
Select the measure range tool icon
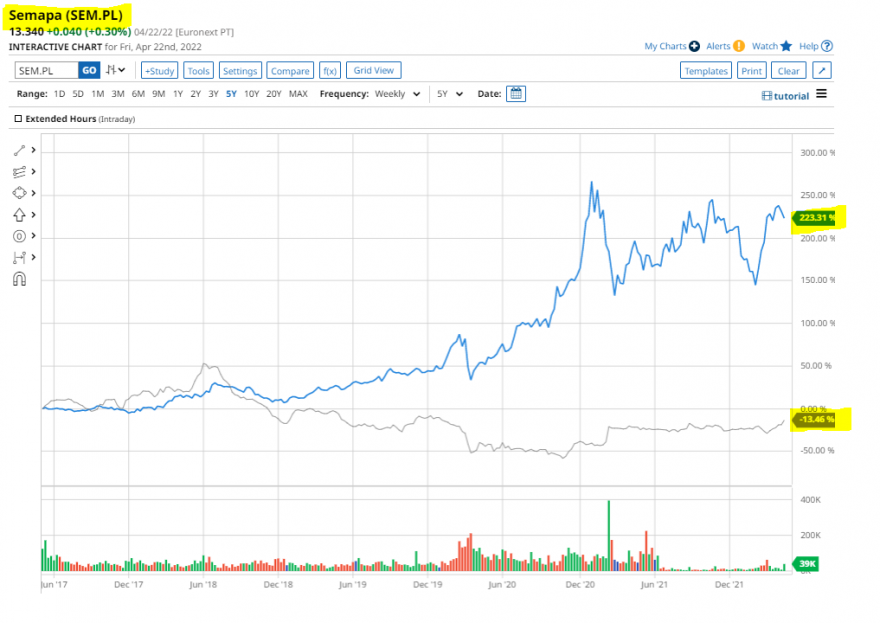20,258
